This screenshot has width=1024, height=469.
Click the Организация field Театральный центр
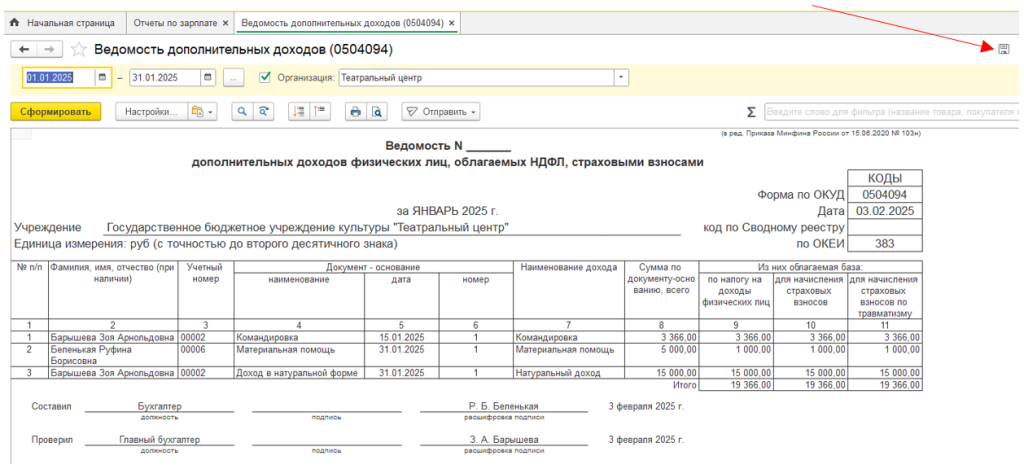coord(476,78)
